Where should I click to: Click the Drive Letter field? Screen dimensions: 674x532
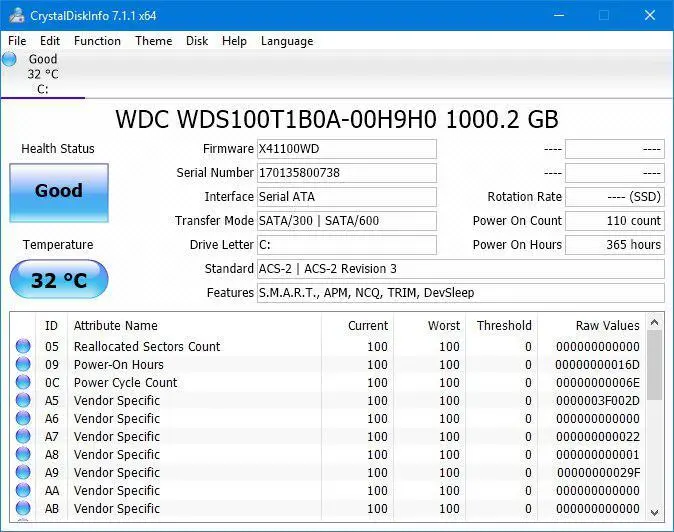(347, 245)
